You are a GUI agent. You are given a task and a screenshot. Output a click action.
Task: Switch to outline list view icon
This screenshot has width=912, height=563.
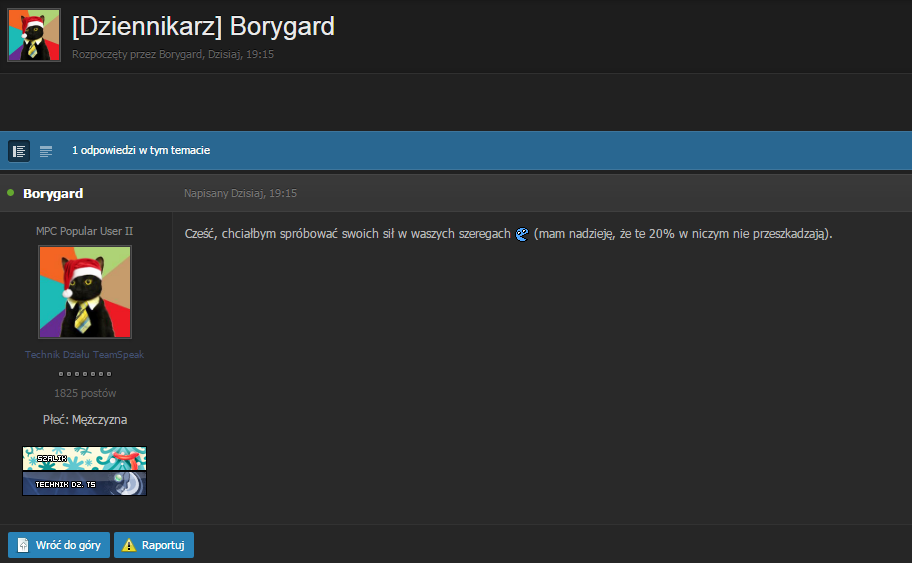click(46, 151)
